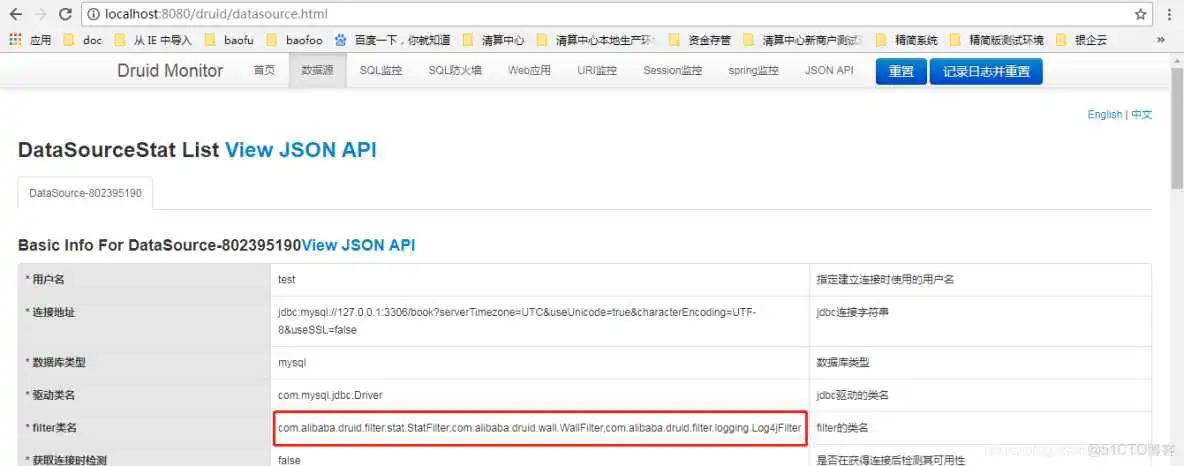The width and height of the screenshot is (1184, 466).
Task: Open the 银企云 bookmark folder
Action: tap(1081, 40)
